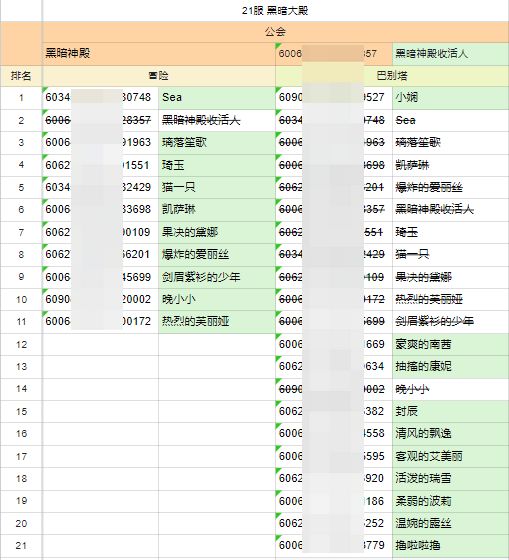Screen dimensions: 509x560
Task: Click rank number 1 in 排名 column
Action: (21, 98)
